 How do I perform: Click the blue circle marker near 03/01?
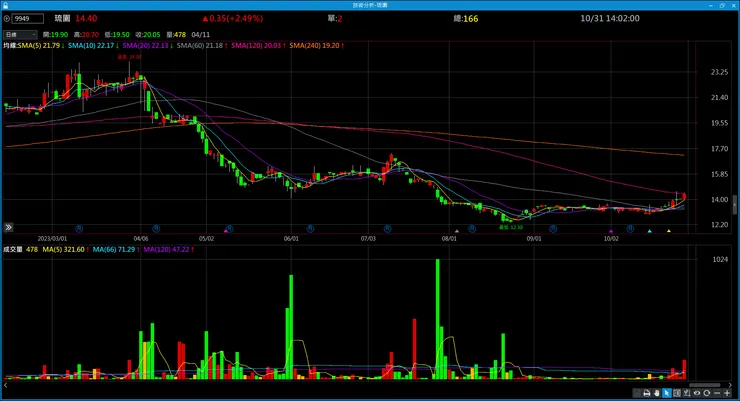[x=79, y=228]
